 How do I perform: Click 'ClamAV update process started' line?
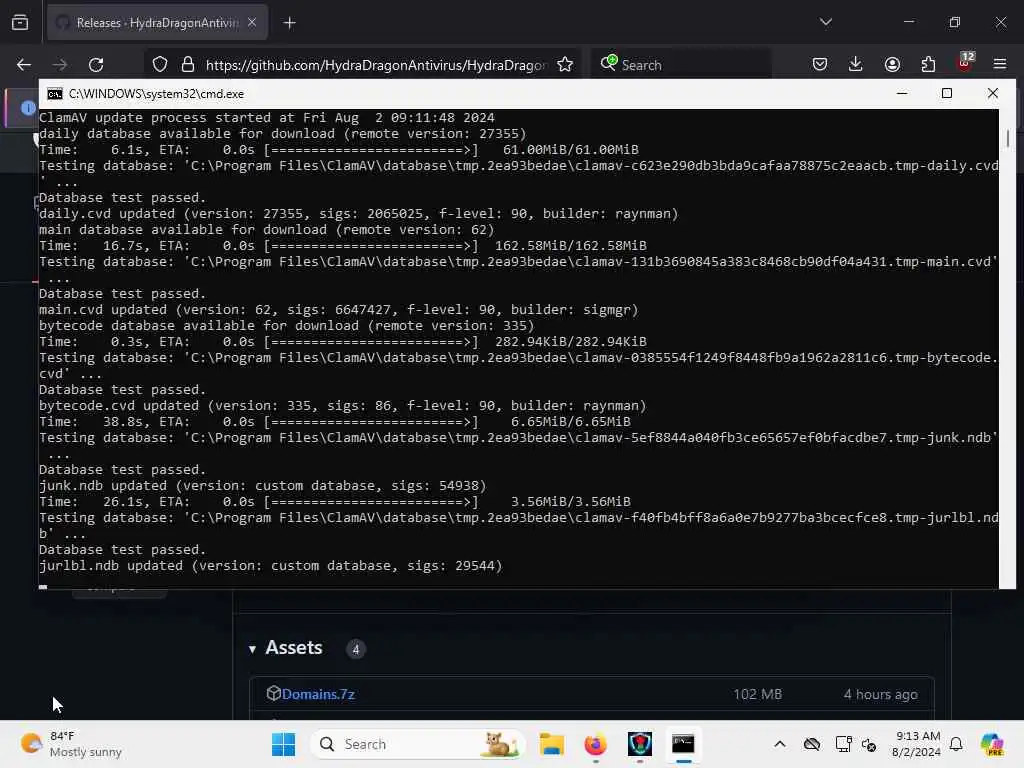(x=266, y=118)
